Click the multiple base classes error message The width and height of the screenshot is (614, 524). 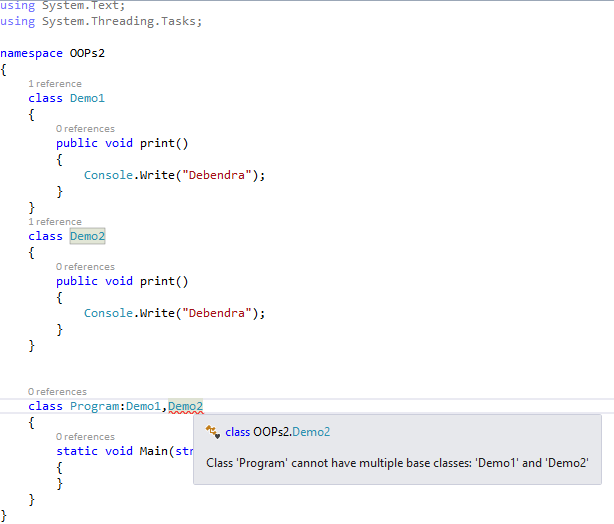[x=397, y=463]
